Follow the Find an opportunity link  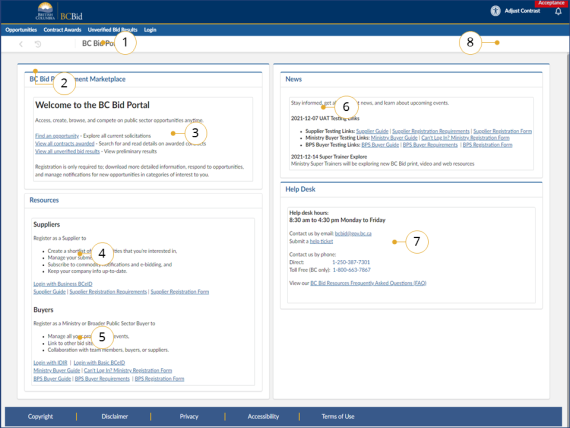(57, 136)
